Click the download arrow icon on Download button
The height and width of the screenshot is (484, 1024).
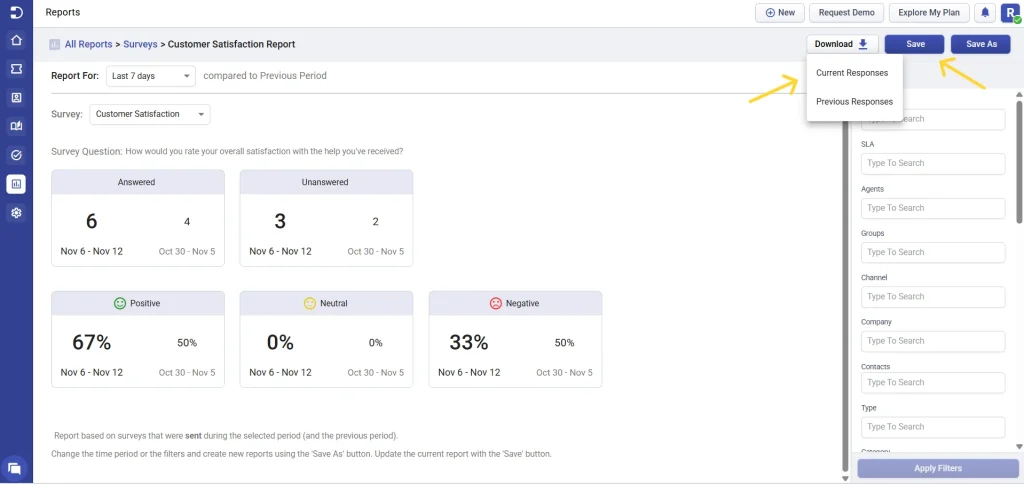[x=863, y=44]
